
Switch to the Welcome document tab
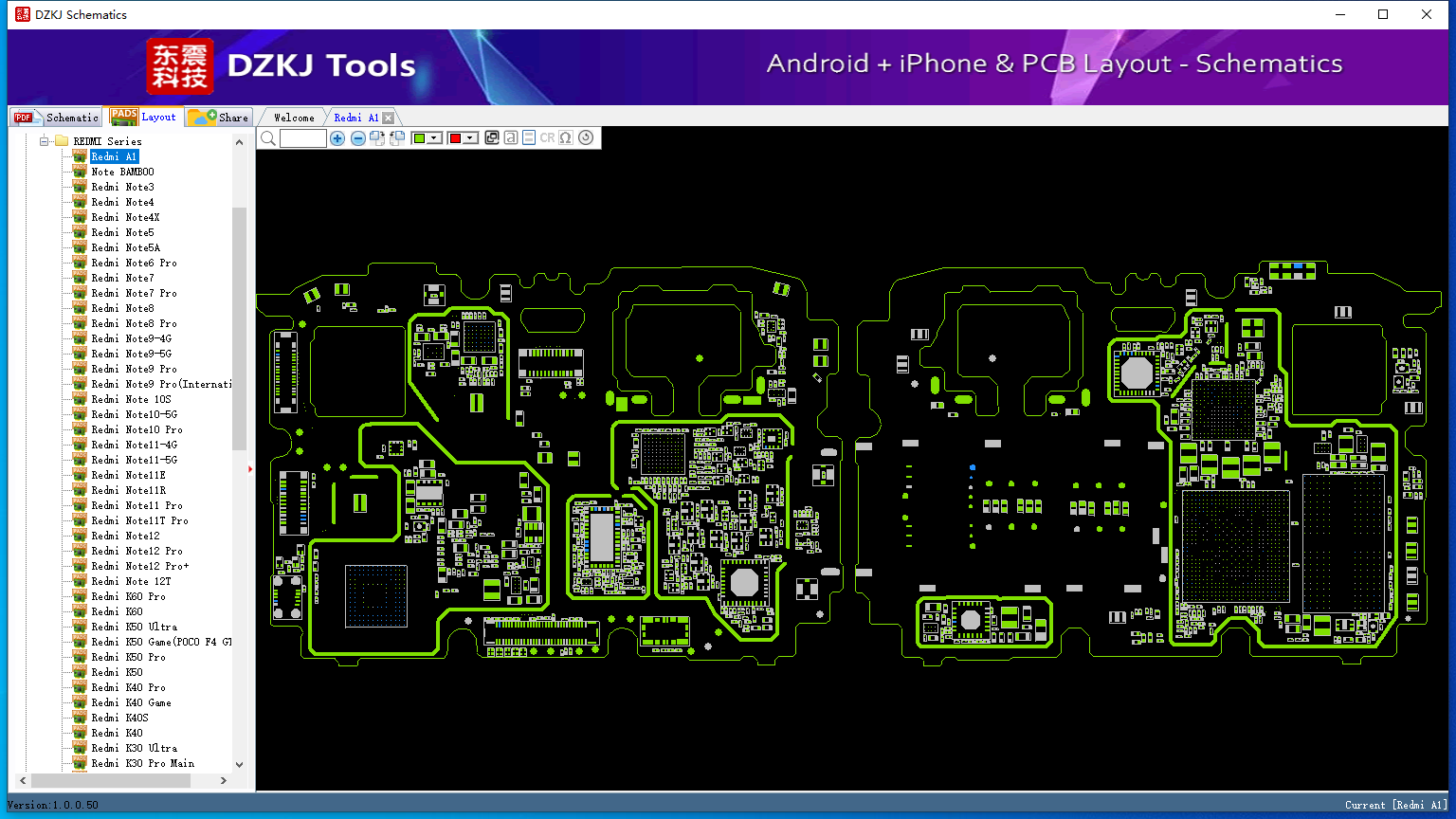[x=294, y=118]
